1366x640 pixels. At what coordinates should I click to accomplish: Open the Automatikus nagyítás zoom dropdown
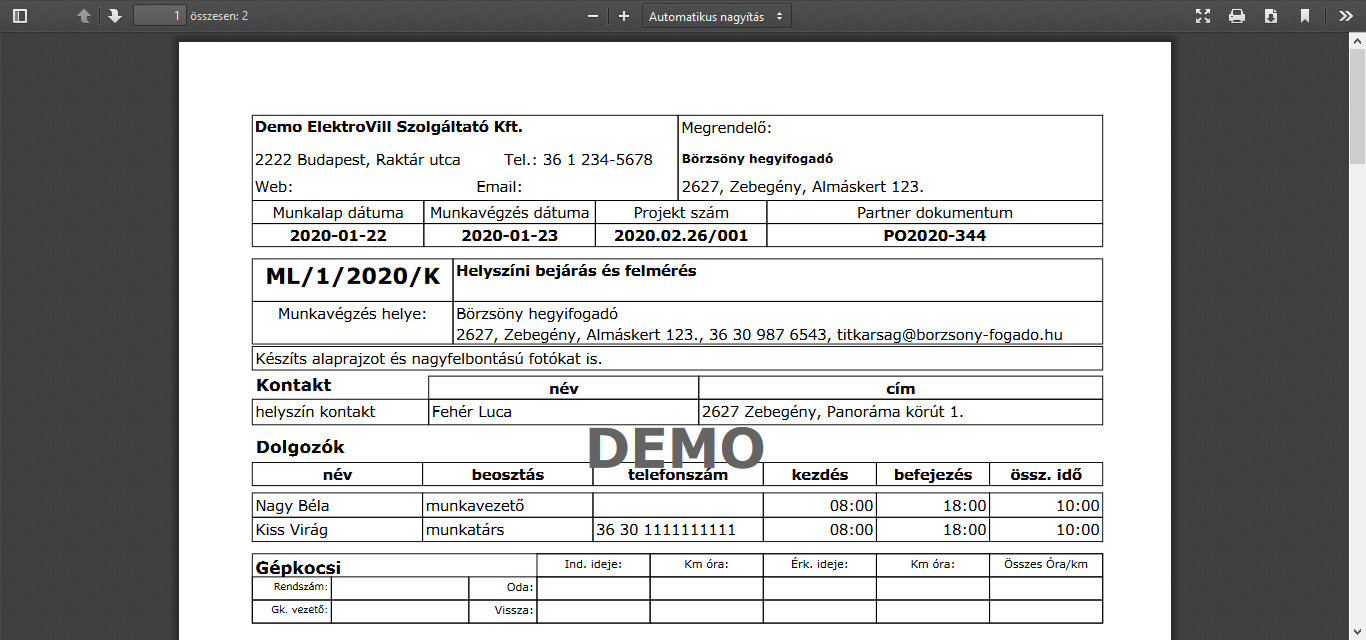(715, 16)
